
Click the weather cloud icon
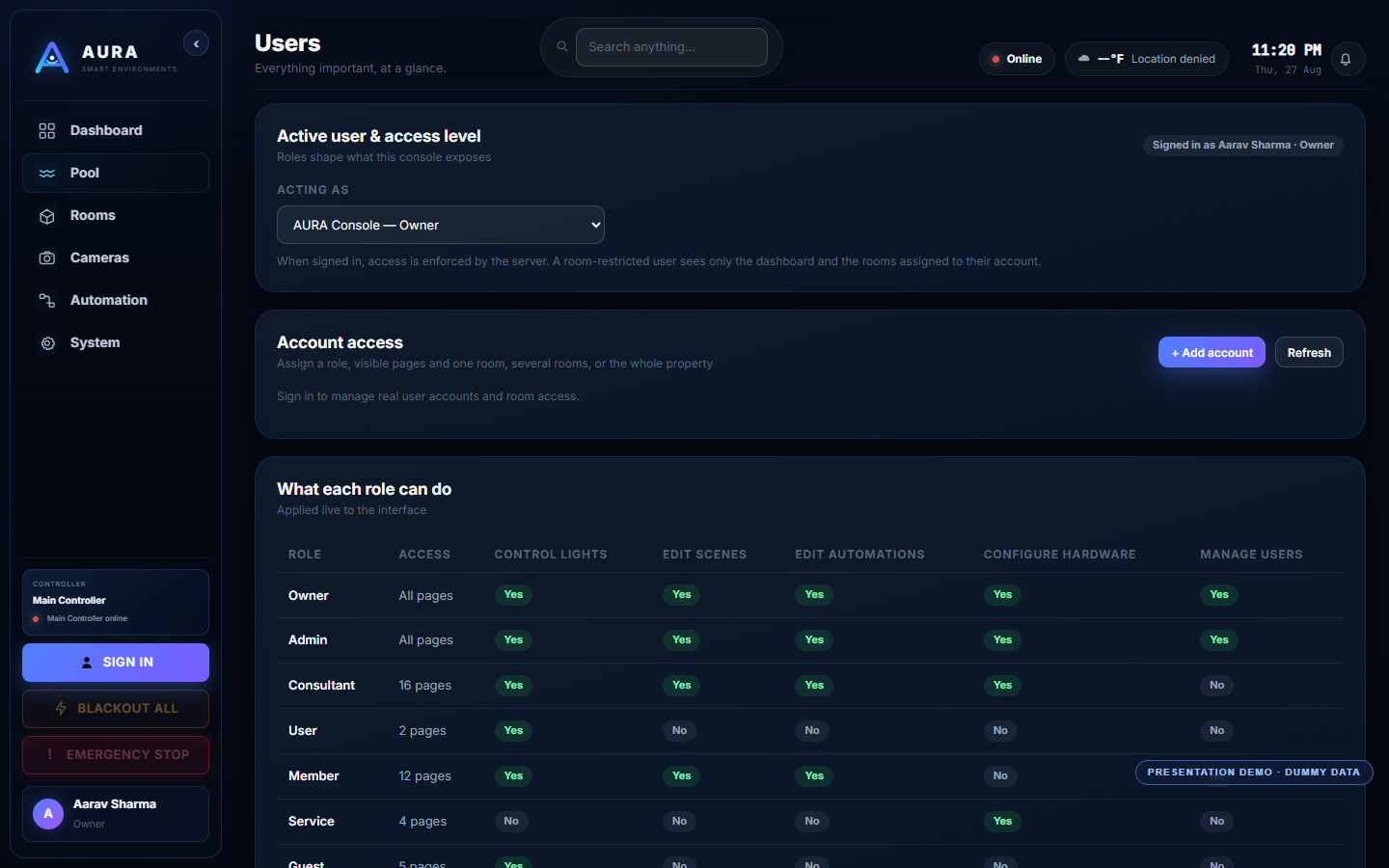[1084, 59]
